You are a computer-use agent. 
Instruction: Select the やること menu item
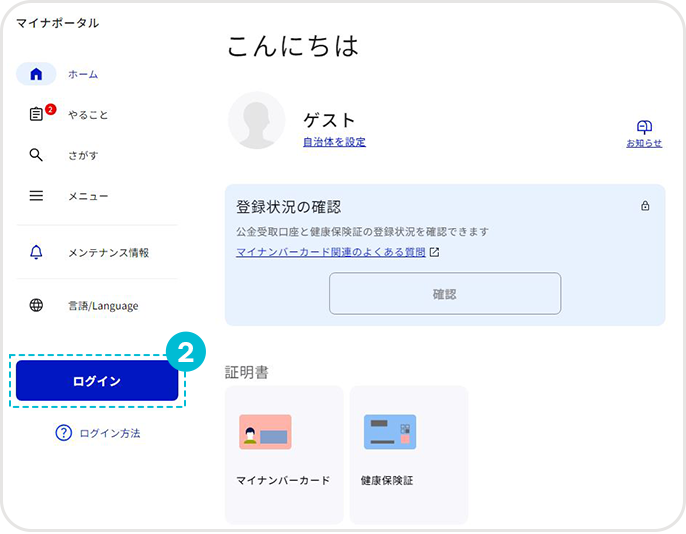tap(88, 115)
